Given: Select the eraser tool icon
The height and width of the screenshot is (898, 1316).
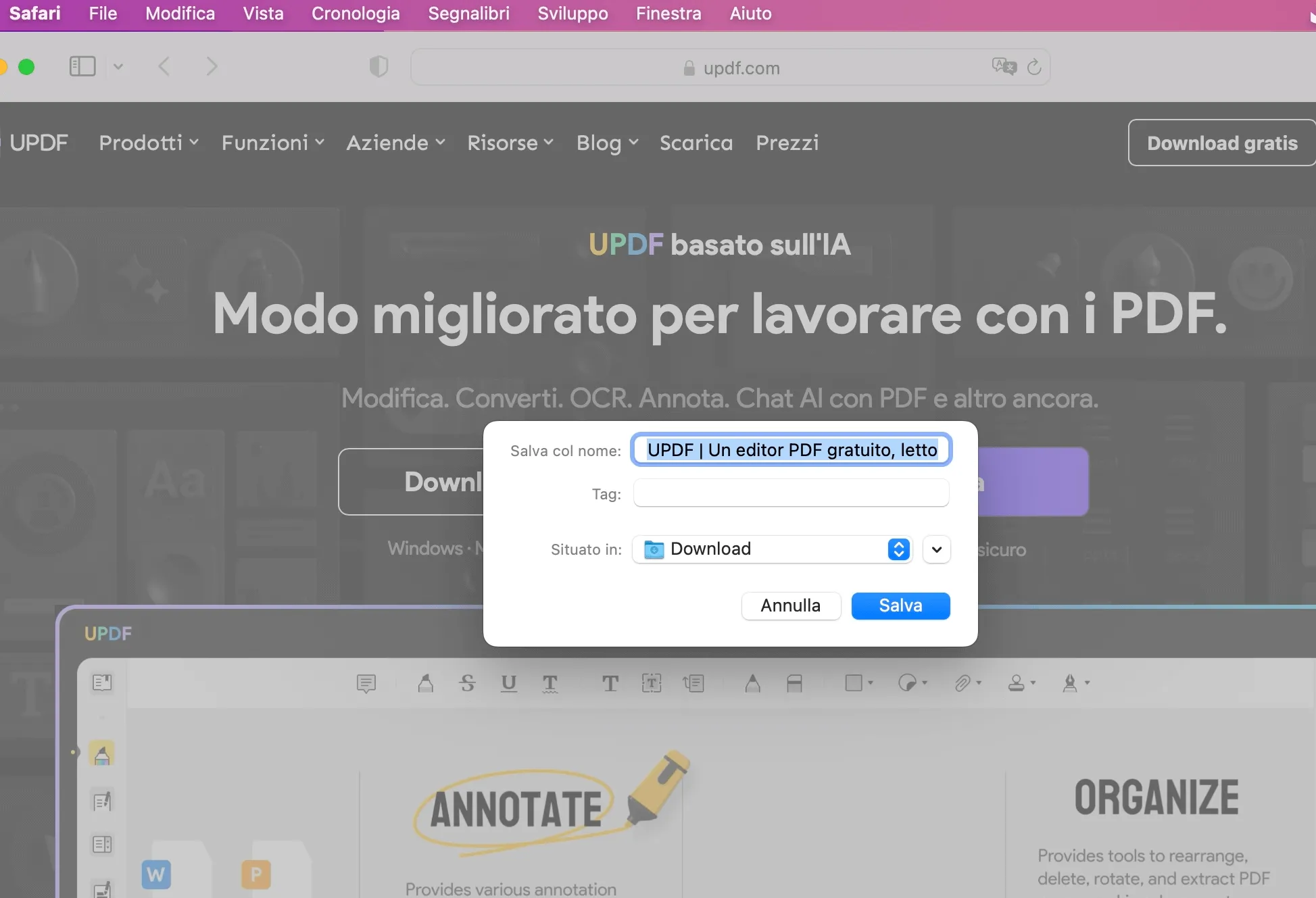Looking at the screenshot, I should point(794,683).
